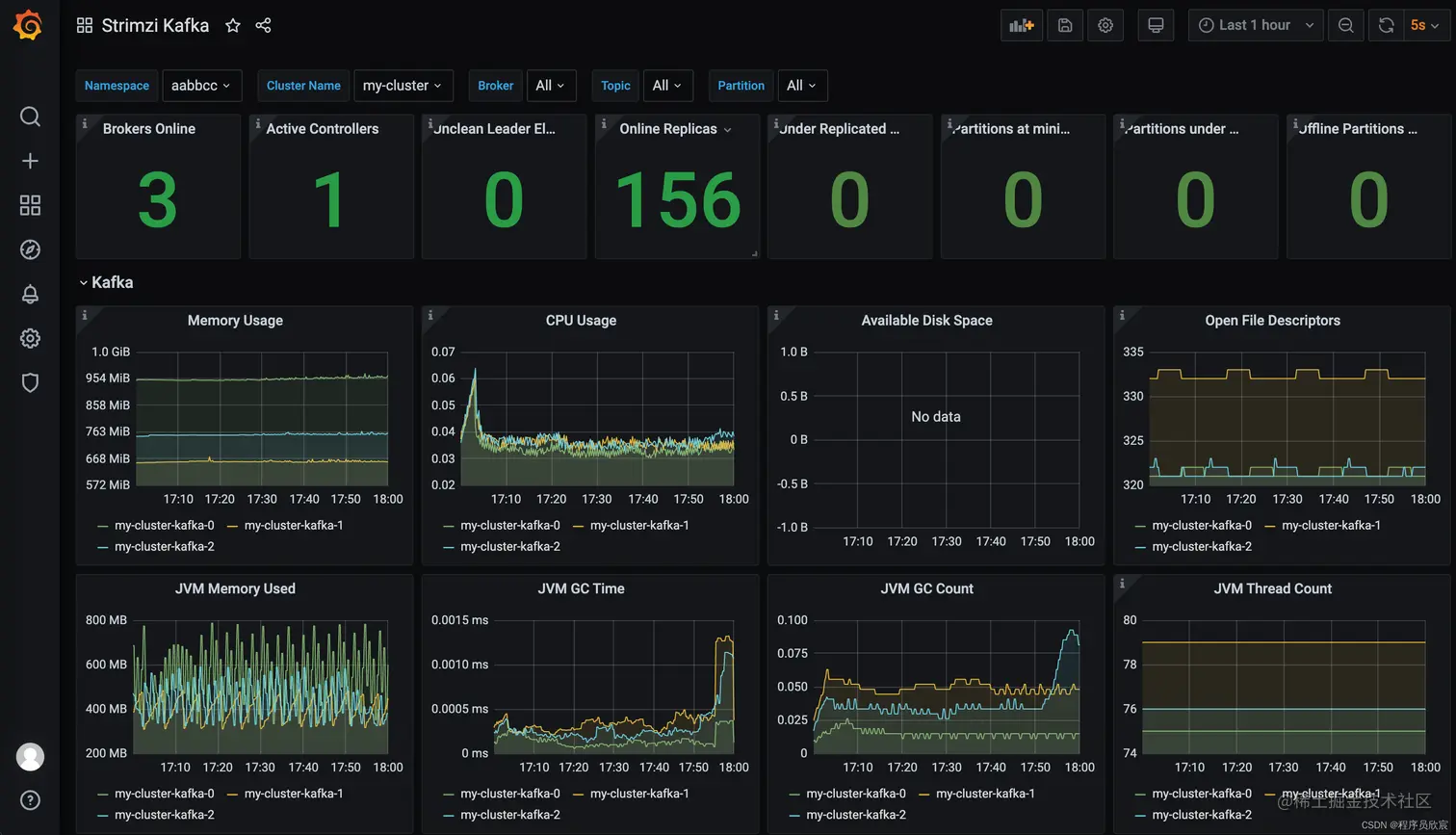Click the dashboard grid icon beside the title
The height and width of the screenshot is (835, 1456).
click(x=85, y=26)
